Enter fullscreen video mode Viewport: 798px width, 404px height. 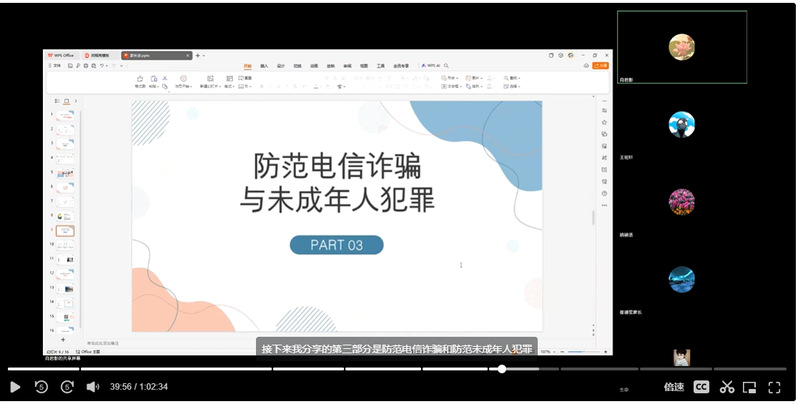(774, 387)
